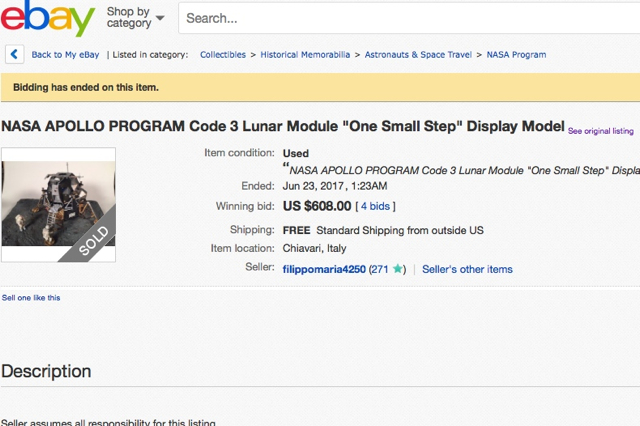Viewport: 640px width, 426px height.
Task: Click the back arrow icon
Action: coord(15,54)
